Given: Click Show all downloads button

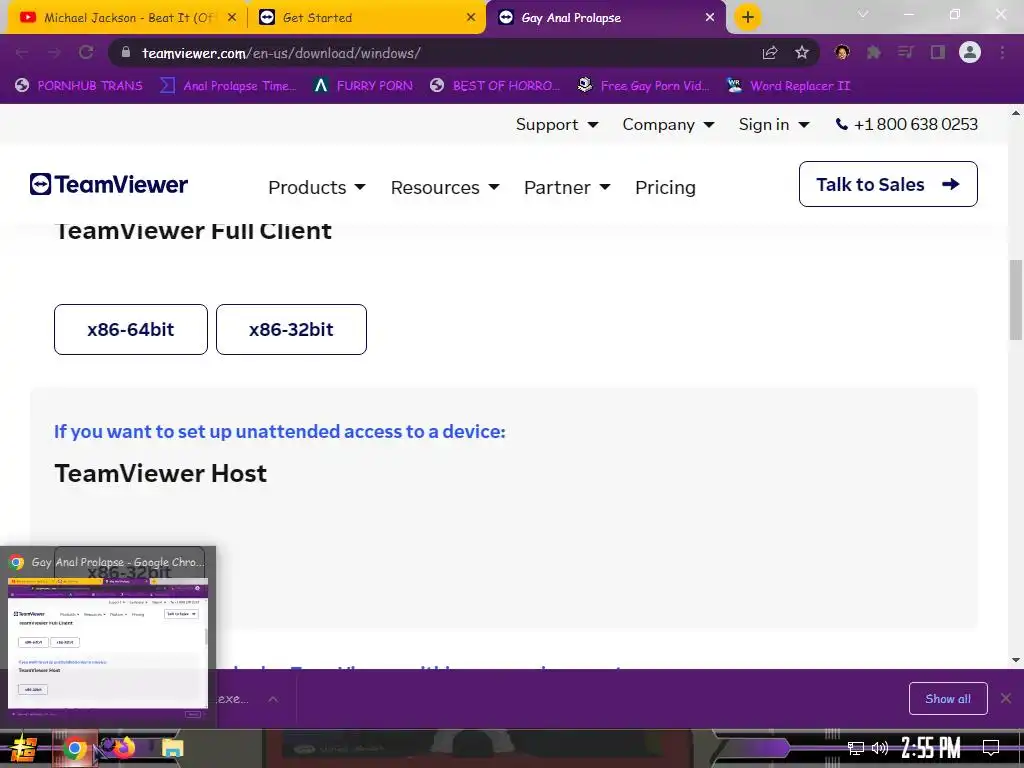Looking at the screenshot, I should pos(948,699).
